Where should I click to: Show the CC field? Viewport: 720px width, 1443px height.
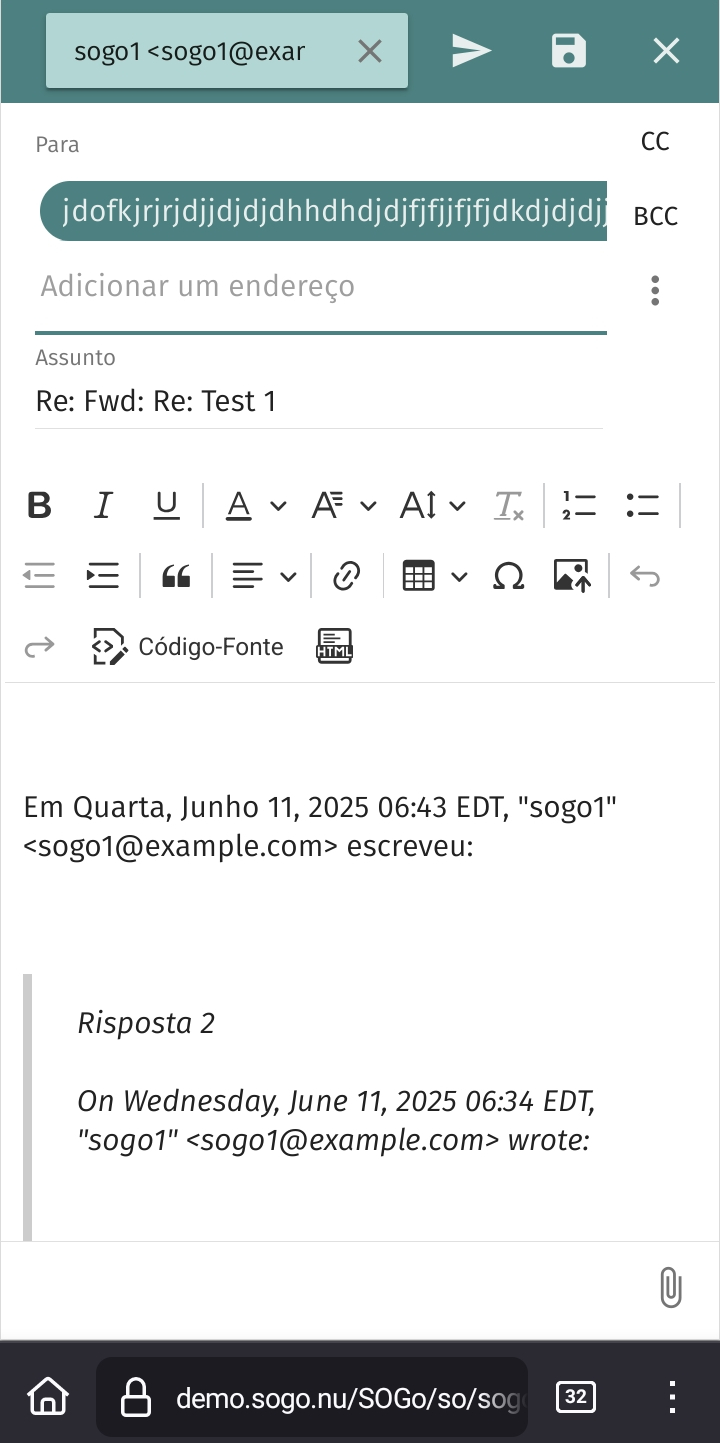coord(655,142)
